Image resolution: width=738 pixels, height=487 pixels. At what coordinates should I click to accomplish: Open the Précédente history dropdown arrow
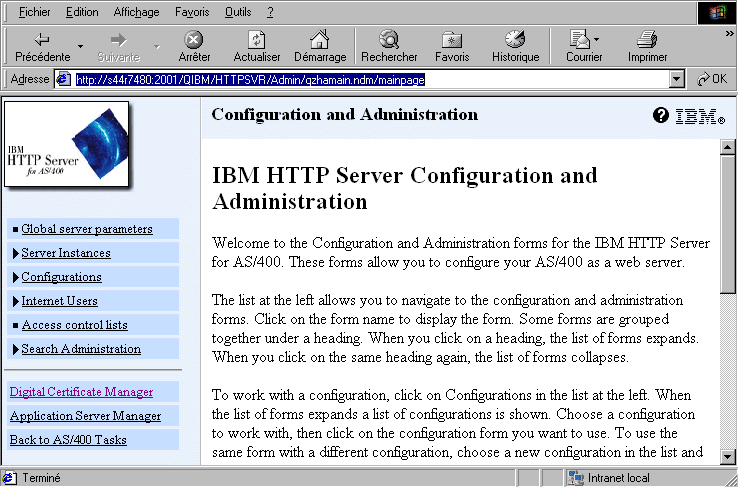80,46
